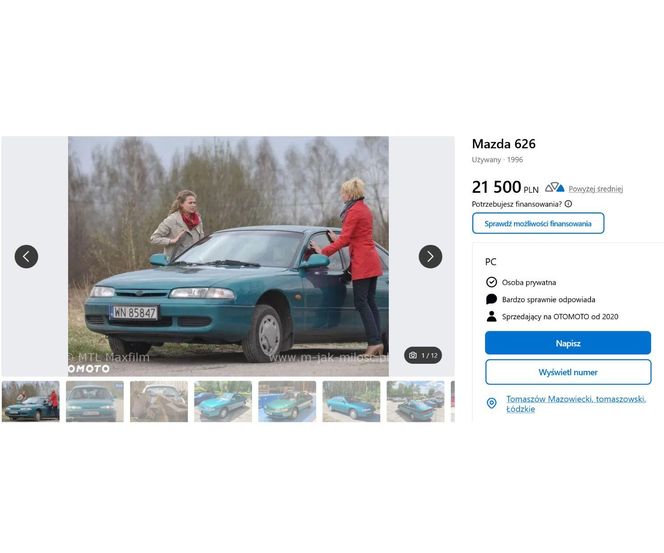Click the financing info circle icon
The height and width of the screenshot is (553, 664).
(568, 204)
